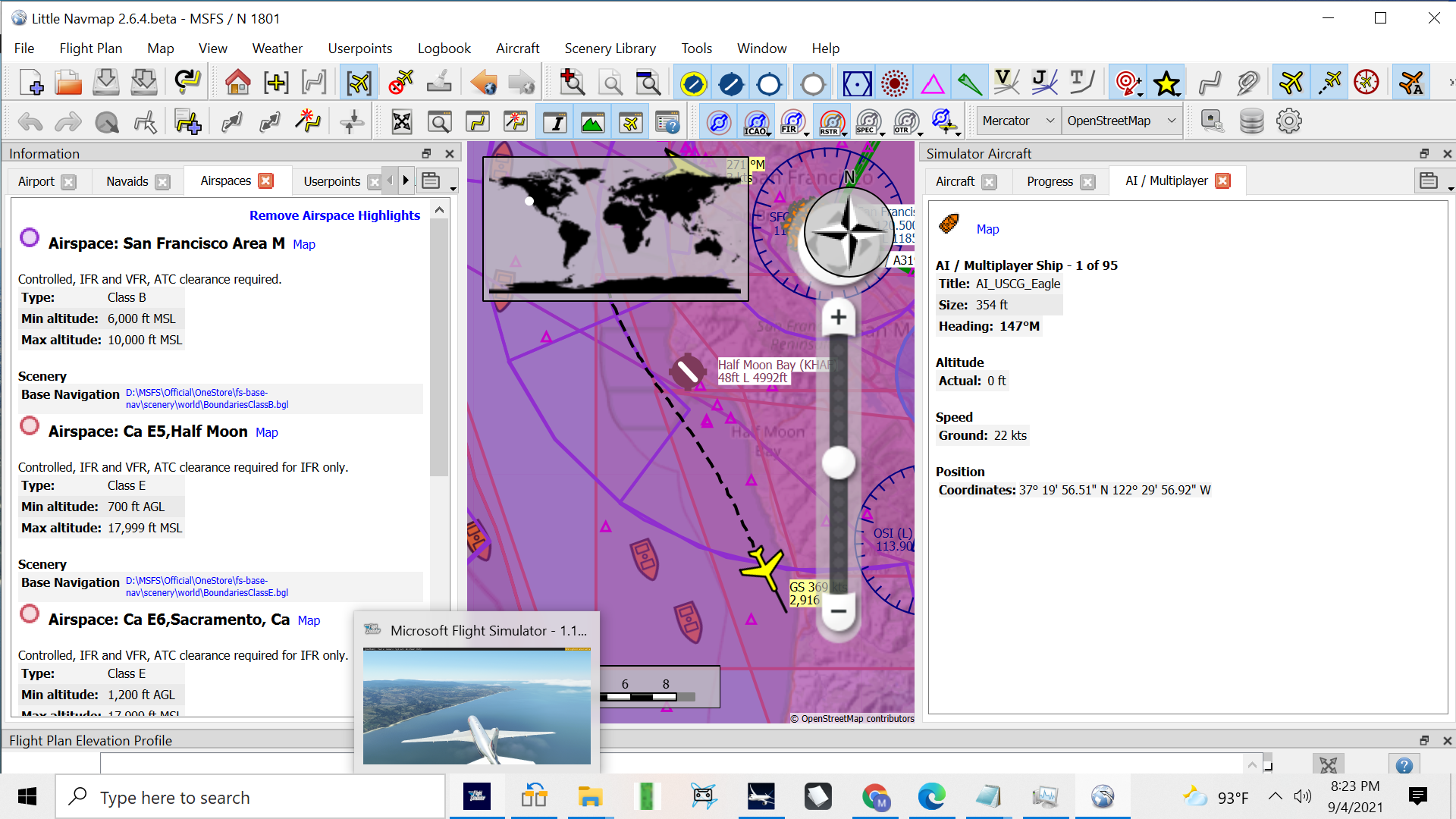Create a new flight plan
Viewport: 1456px width, 819px height.
pos(31,83)
